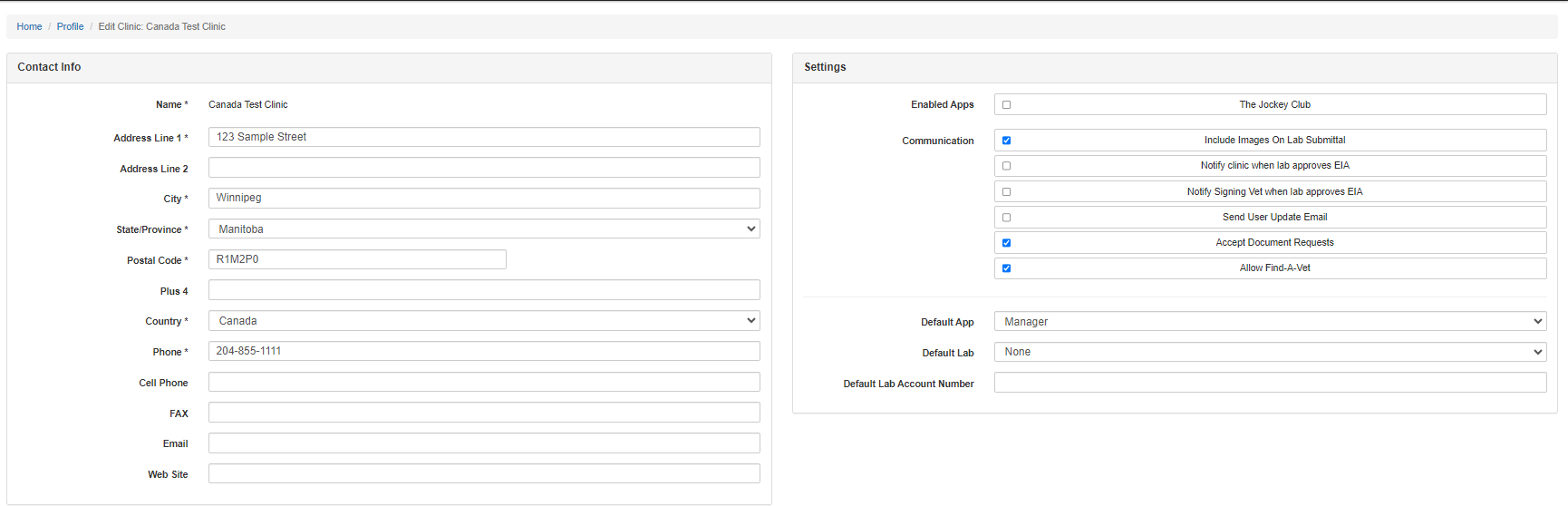Focus the Address Line 2 field
1568x506 pixels.
[x=484, y=168]
